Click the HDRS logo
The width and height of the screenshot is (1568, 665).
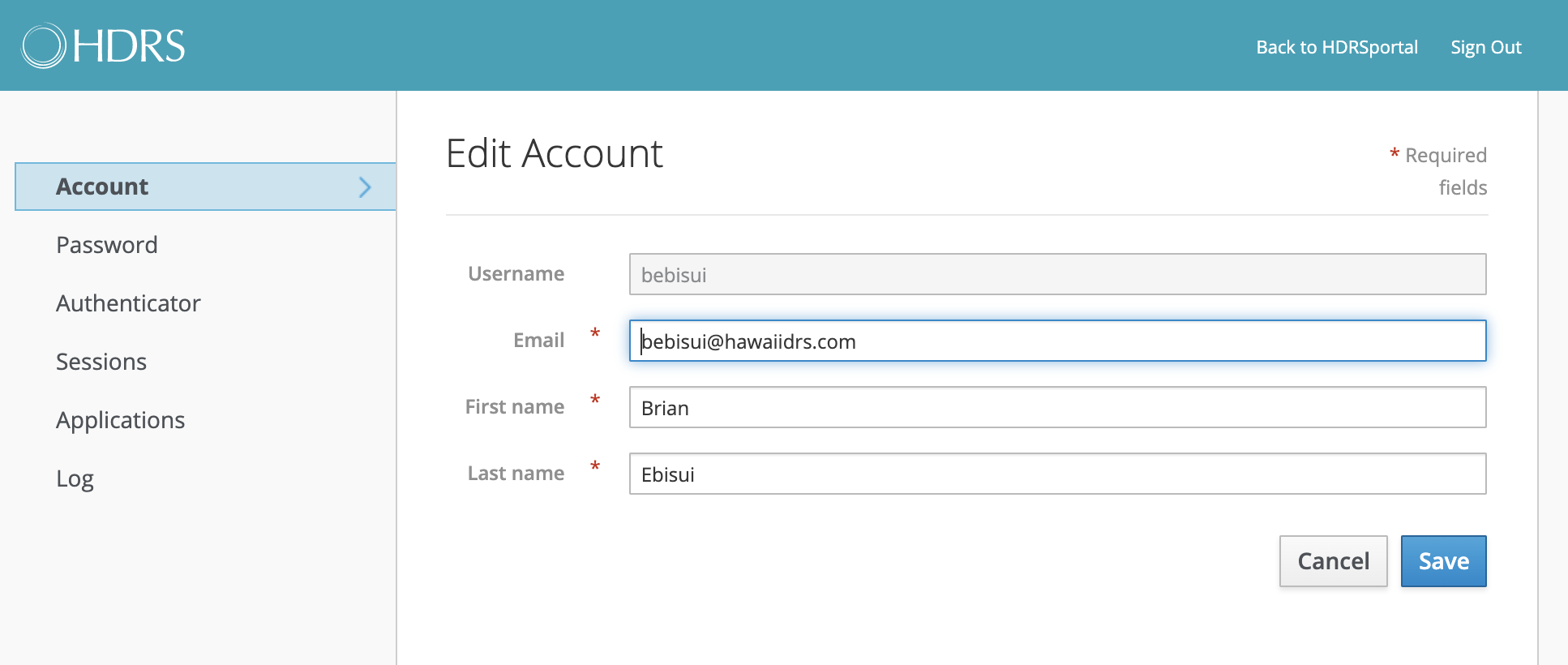pyautogui.click(x=104, y=45)
